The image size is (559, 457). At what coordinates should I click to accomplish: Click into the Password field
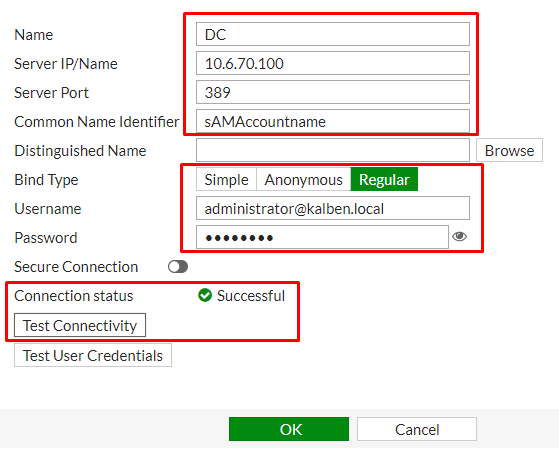point(322,237)
